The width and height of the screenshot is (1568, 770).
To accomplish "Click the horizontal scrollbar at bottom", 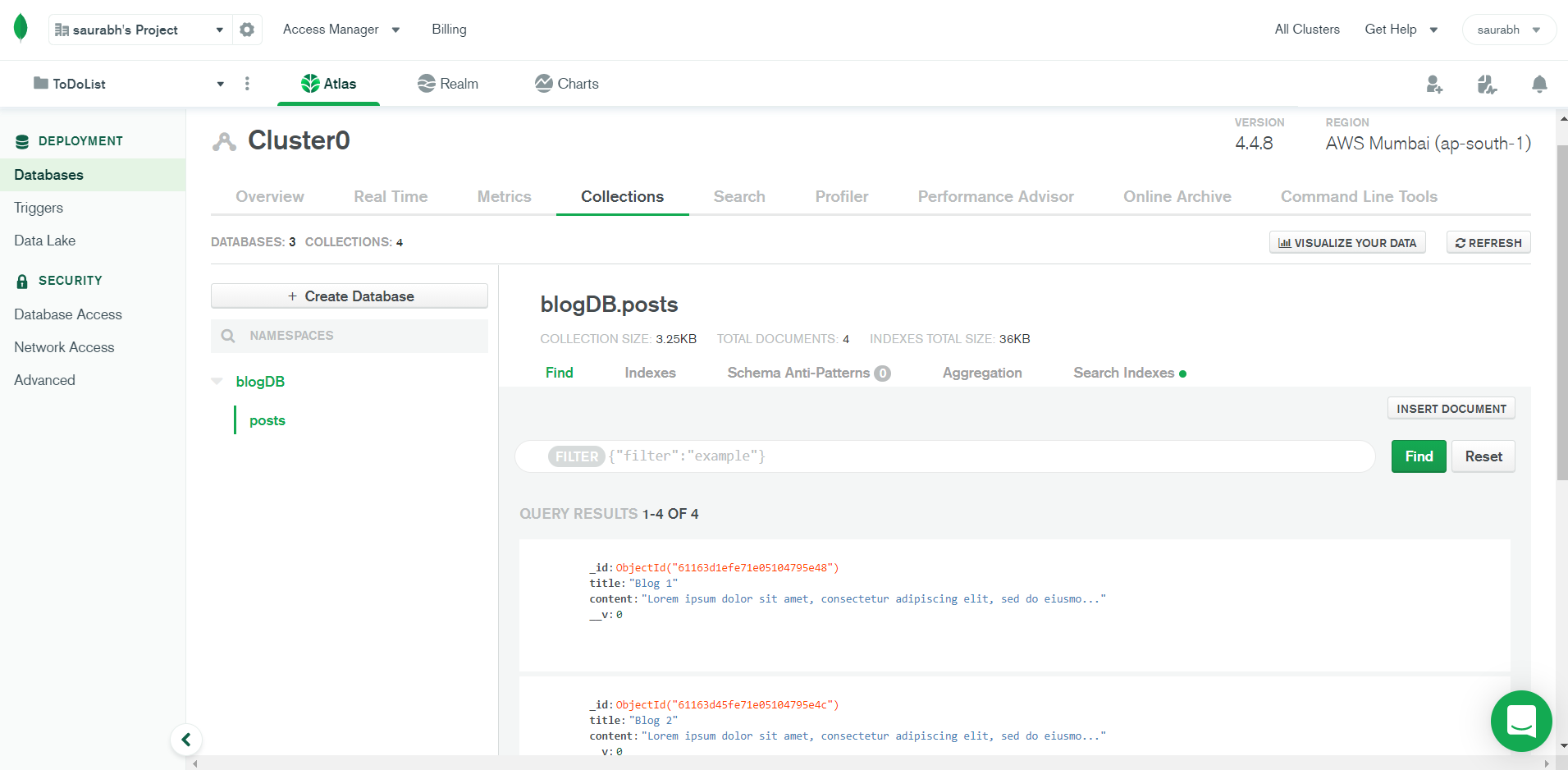I will [x=871, y=763].
